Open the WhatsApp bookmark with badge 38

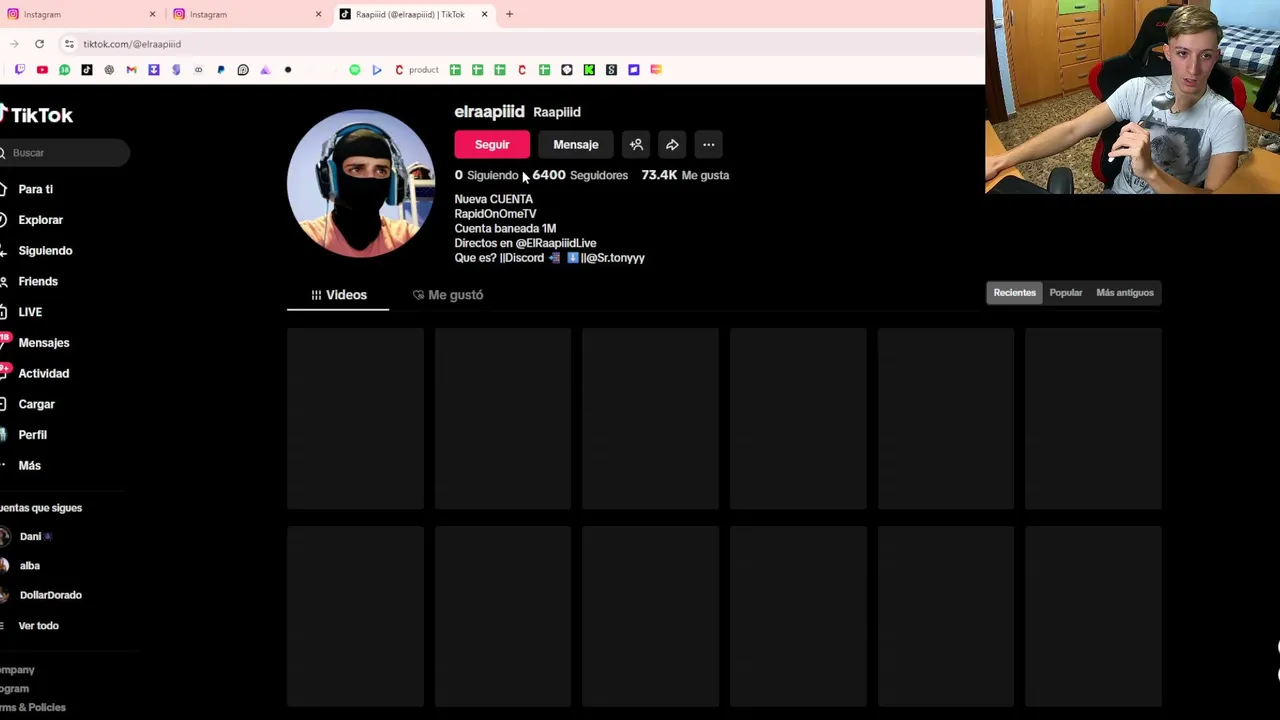64,70
